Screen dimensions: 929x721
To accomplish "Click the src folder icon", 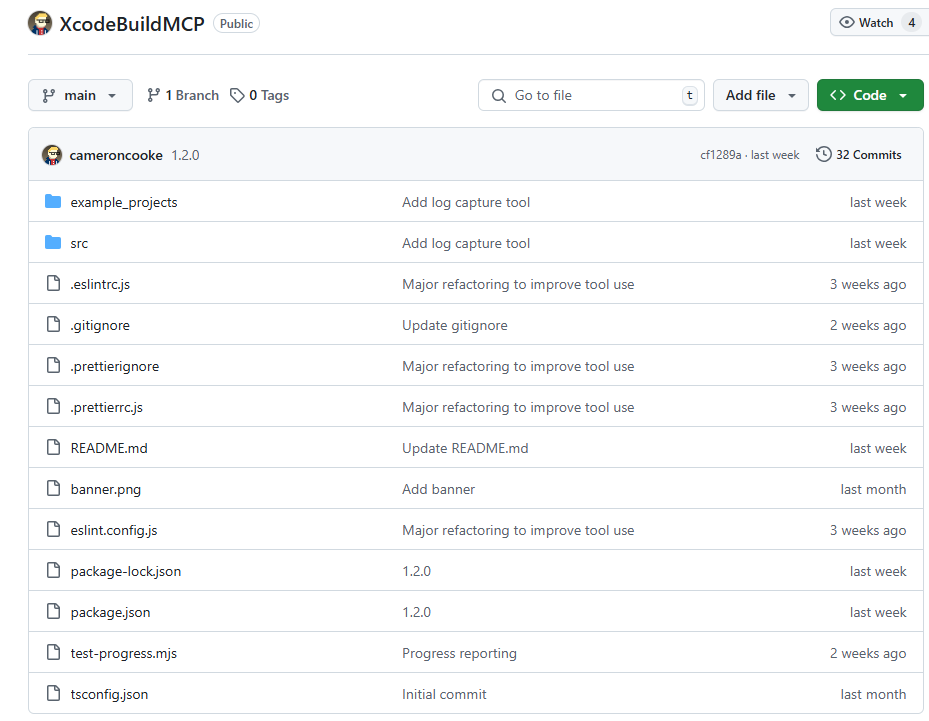I will pyautogui.click(x=53, y=243).
